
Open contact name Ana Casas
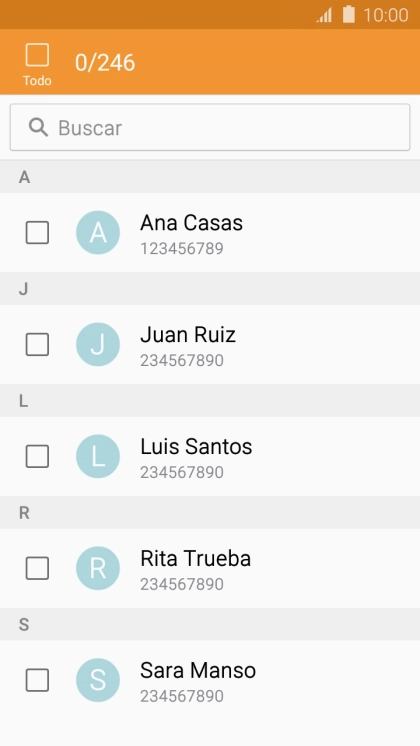point(191,223)
